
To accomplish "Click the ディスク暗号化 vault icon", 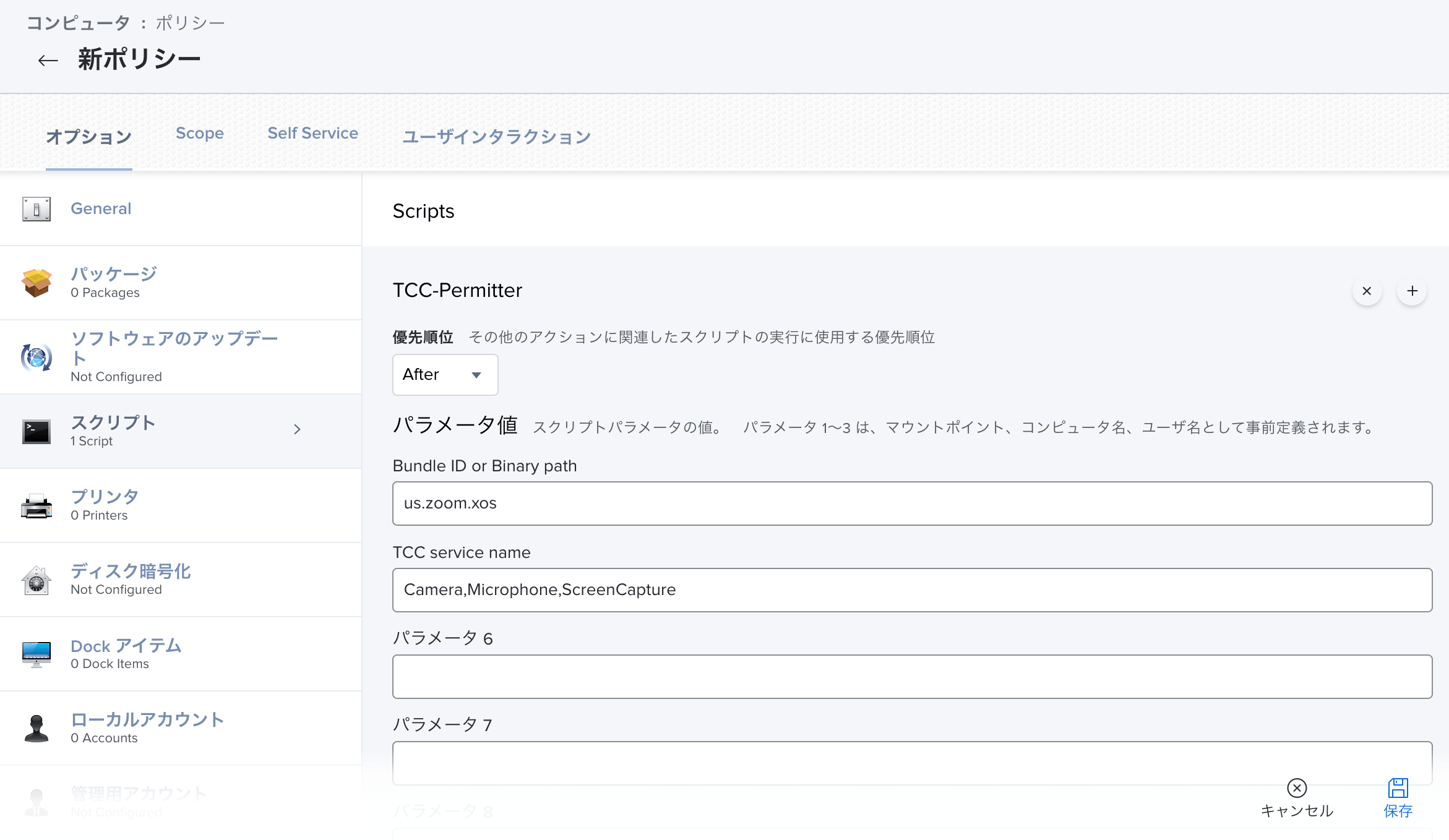I will point(37,580).
